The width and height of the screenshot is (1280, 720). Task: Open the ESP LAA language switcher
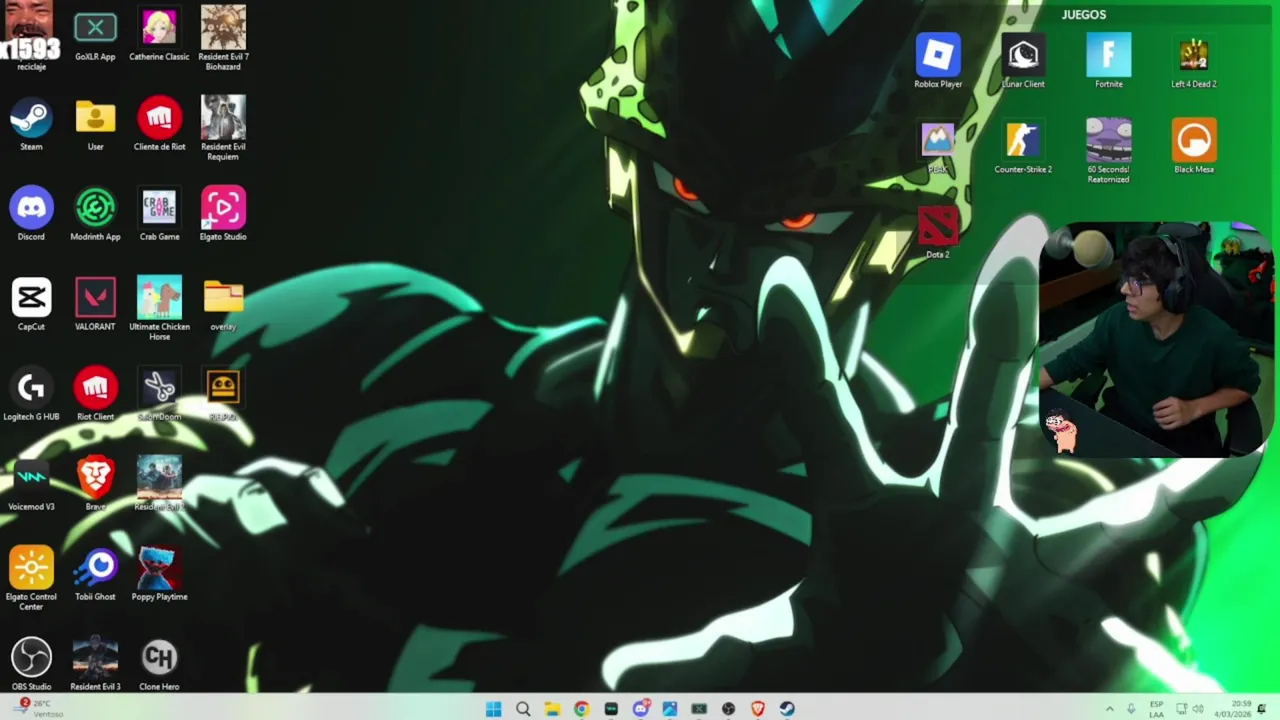[x=1157, y=709]
